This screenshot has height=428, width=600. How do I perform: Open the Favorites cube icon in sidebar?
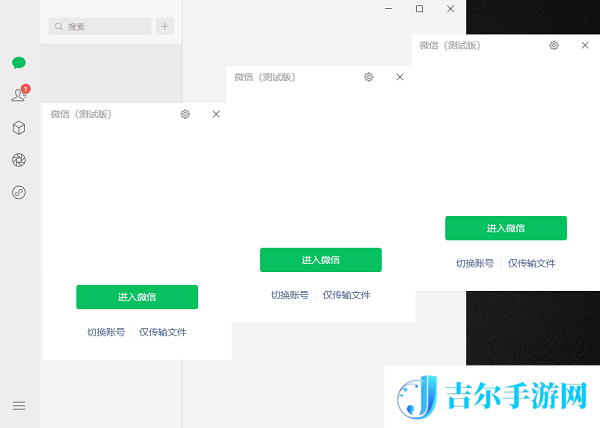click(19, 128)
